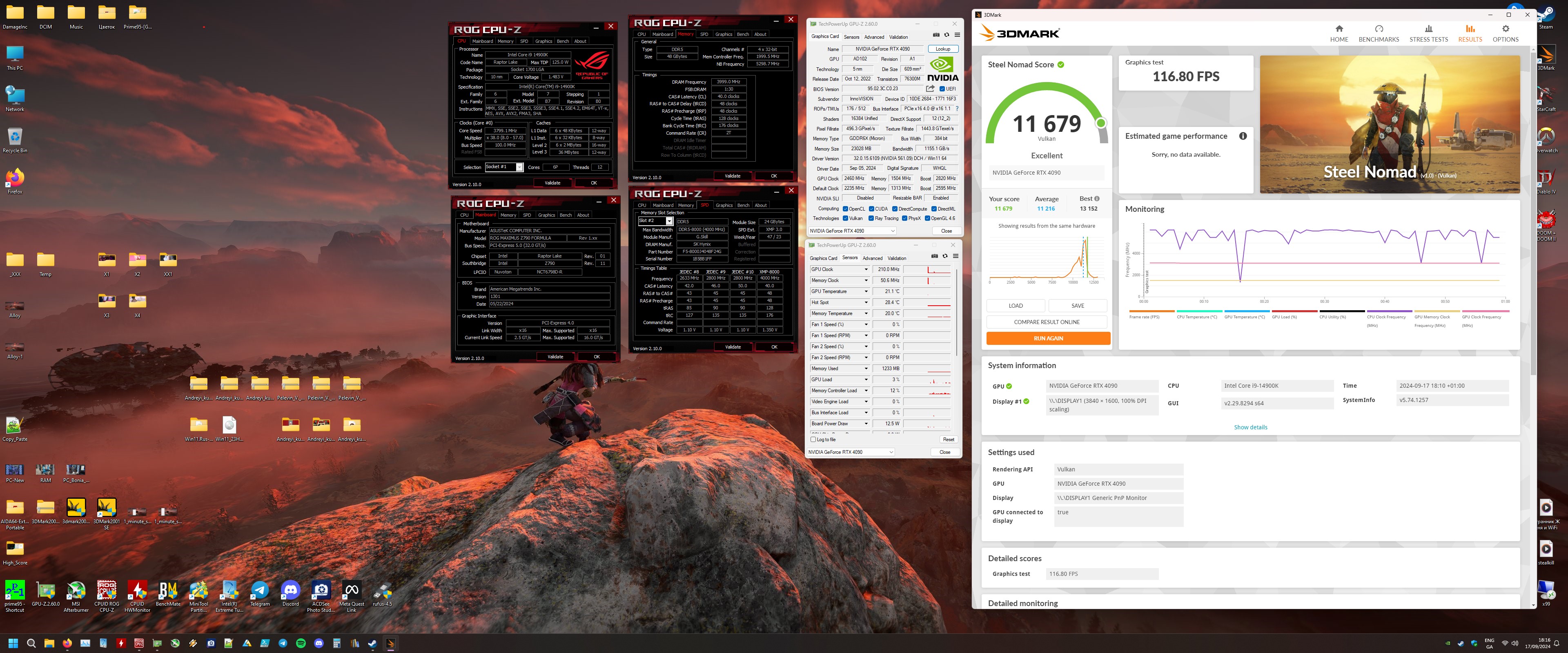Expand GPU Temperature sensor dropdown
1568x653 pixels.
[x=866, y=291]
